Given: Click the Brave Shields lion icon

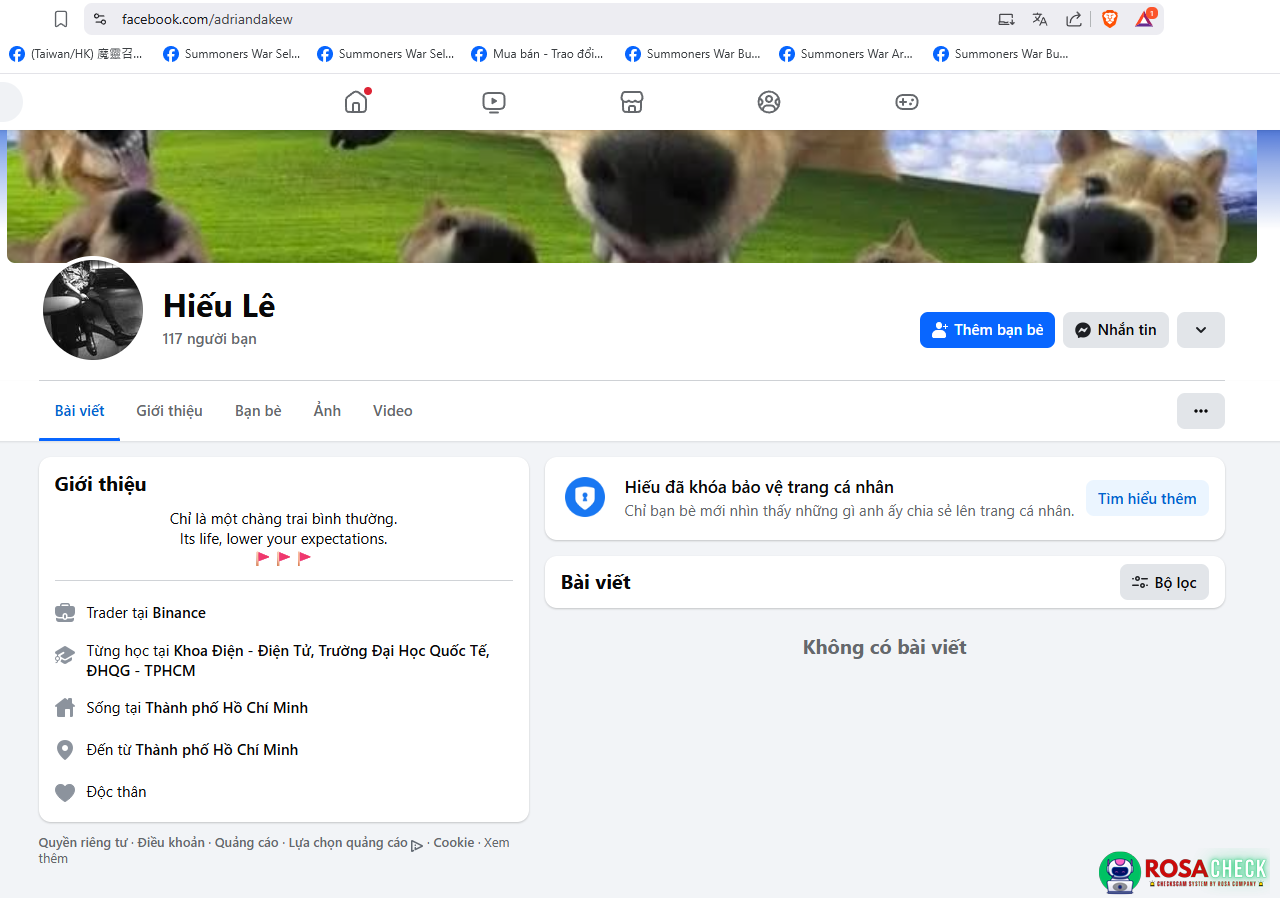Looking at the screenshot, I should [x=1110, y=19].
